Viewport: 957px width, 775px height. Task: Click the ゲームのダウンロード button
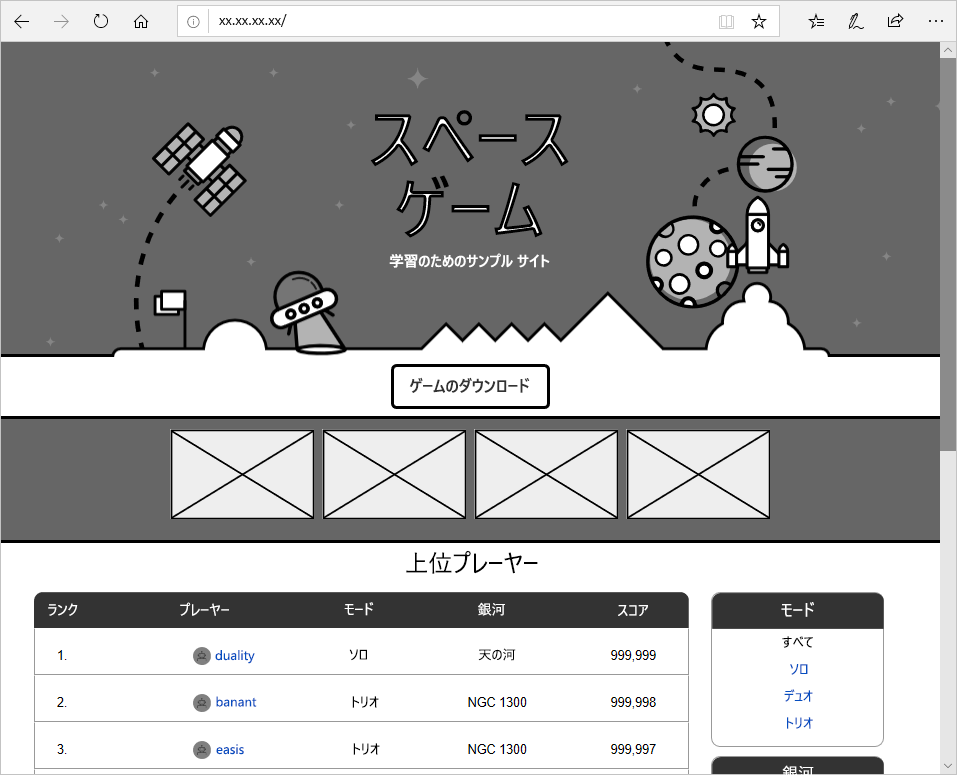point(470,386)
